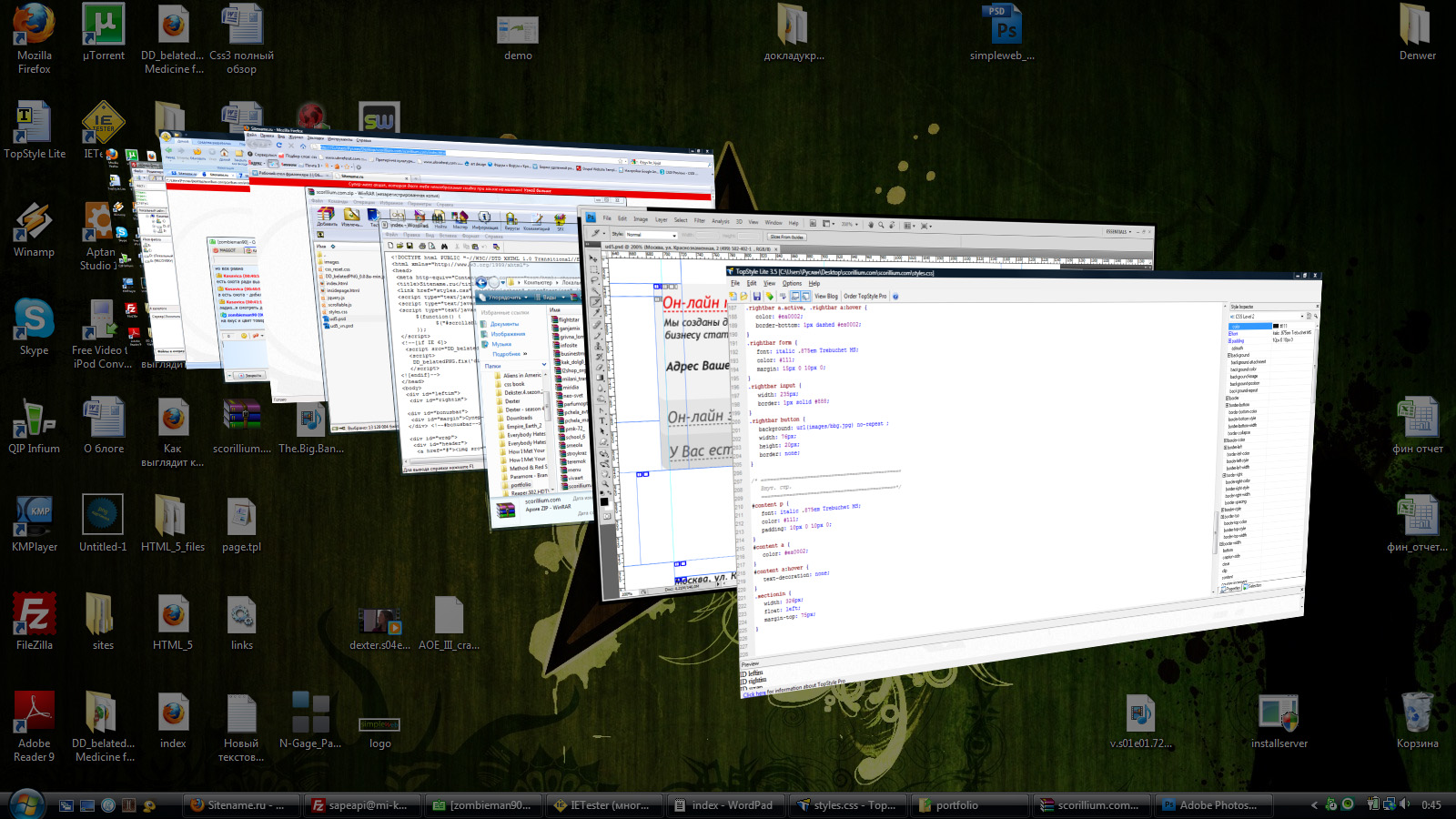Screen dimensions: 1456x819
Task: Select the portfolio folder in Explorer tree
Action: click(x=521, y=484)
